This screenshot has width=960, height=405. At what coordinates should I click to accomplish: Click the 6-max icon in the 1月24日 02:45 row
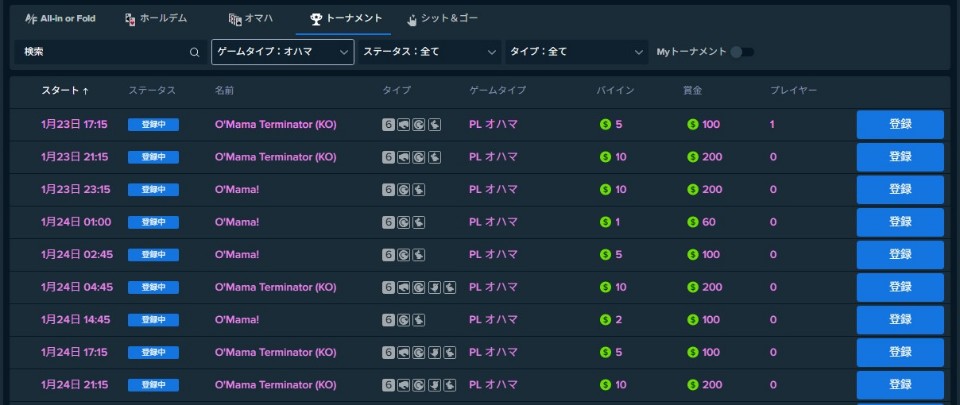[x=388, y=255]
